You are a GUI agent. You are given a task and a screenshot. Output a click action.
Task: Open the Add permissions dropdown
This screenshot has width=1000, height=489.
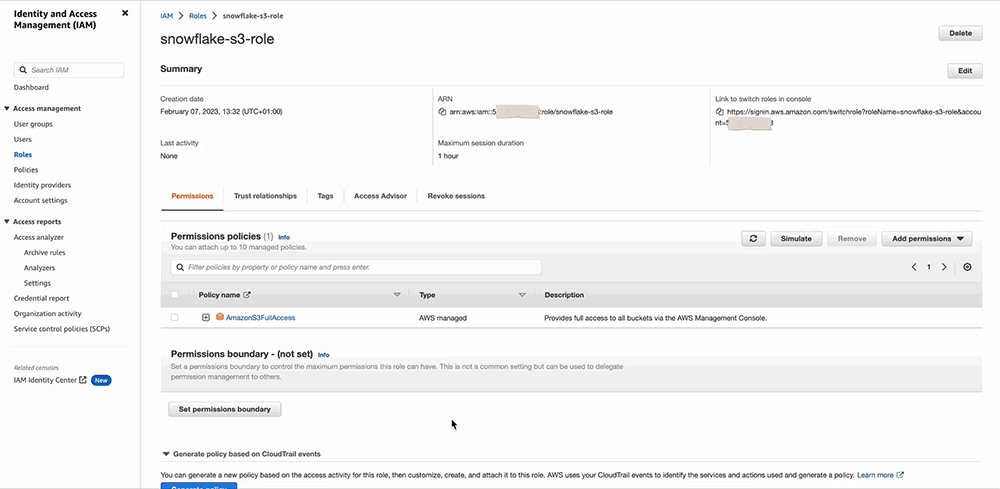point(927,239)
